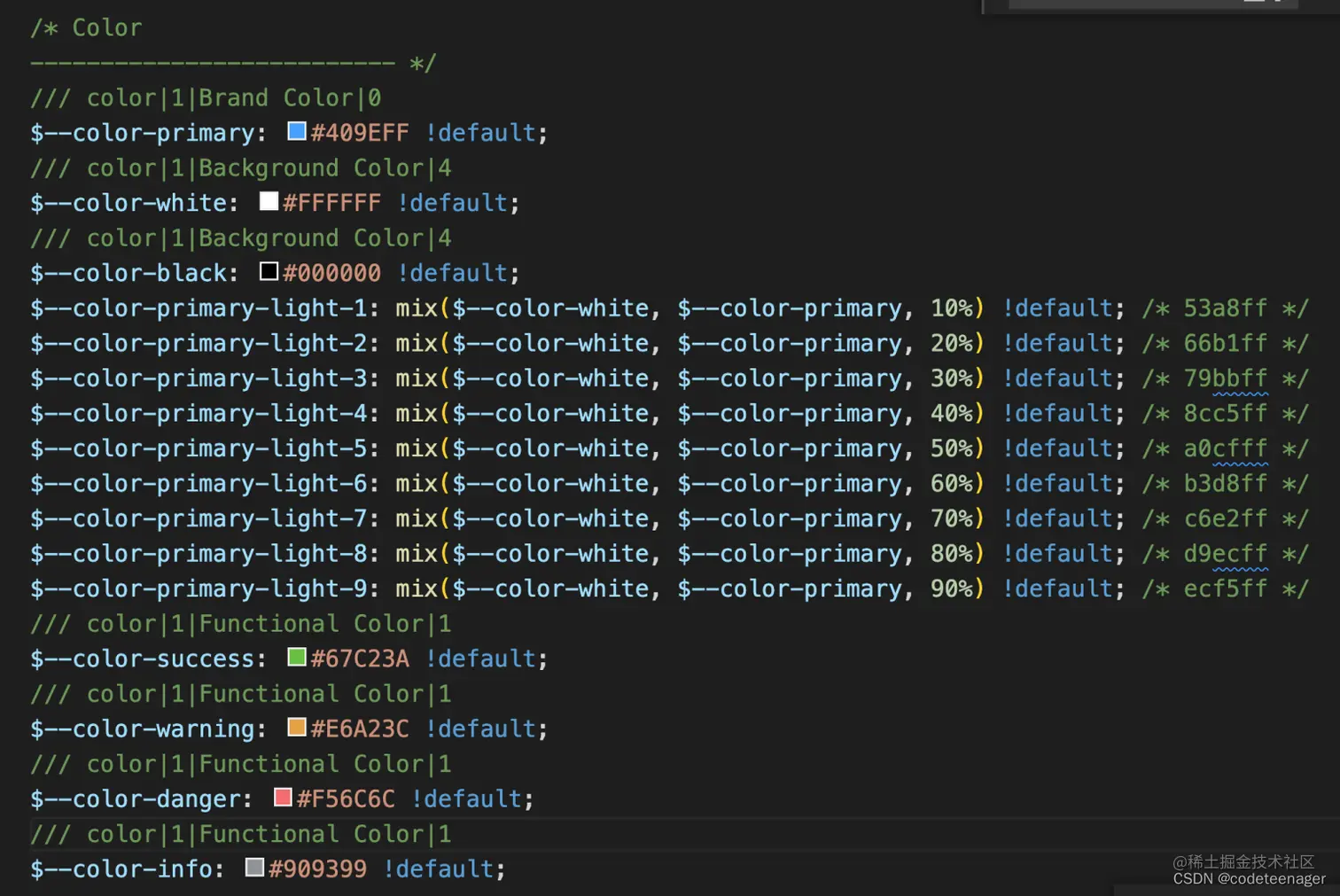
Task: Click the 8cc5ff comment
Action: point(1226,414)
